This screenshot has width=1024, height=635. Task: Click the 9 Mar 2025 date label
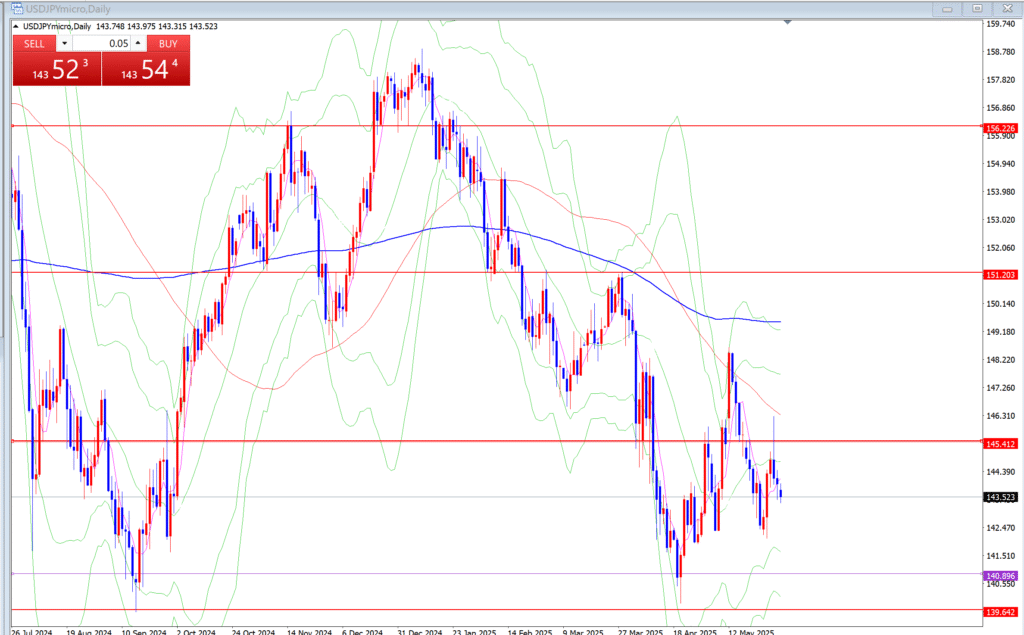coord(583,632)
